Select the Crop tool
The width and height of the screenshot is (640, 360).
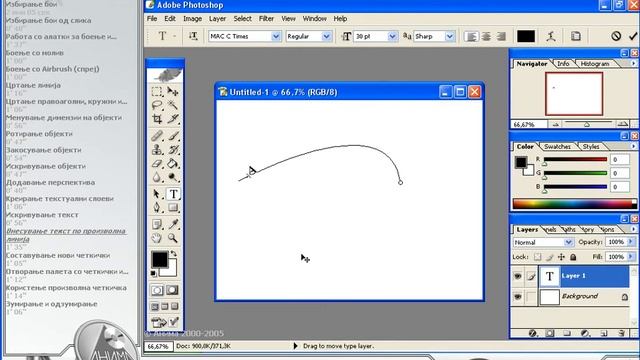[x=157, y=119]
